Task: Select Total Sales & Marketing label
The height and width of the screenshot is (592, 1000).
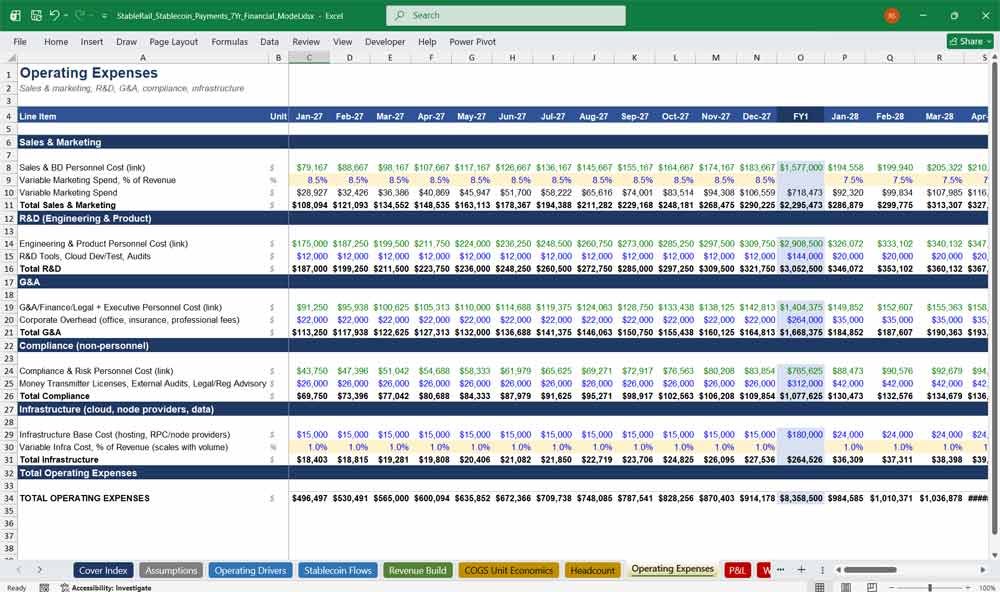Action: coord(67,205)
